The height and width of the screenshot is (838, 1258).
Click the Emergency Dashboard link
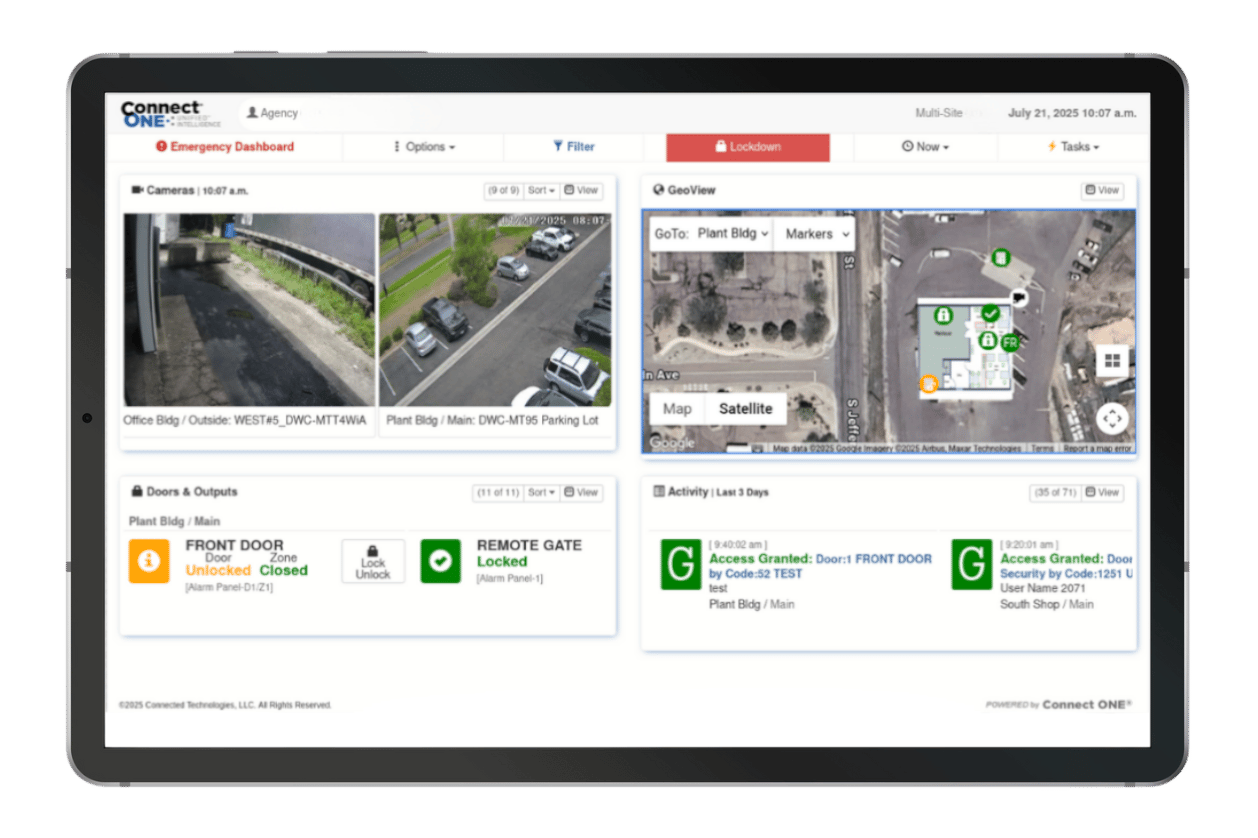pos(224,146)
